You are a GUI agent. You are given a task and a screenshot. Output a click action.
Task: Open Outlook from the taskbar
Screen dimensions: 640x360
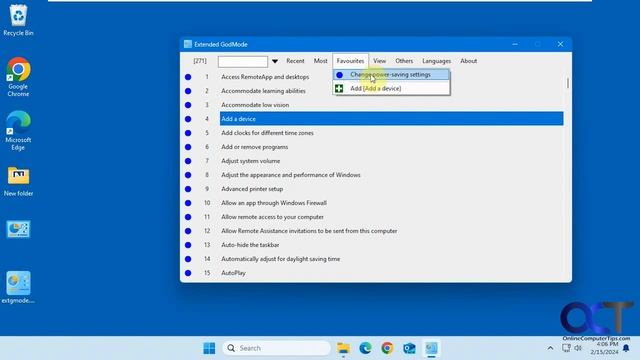409,348
